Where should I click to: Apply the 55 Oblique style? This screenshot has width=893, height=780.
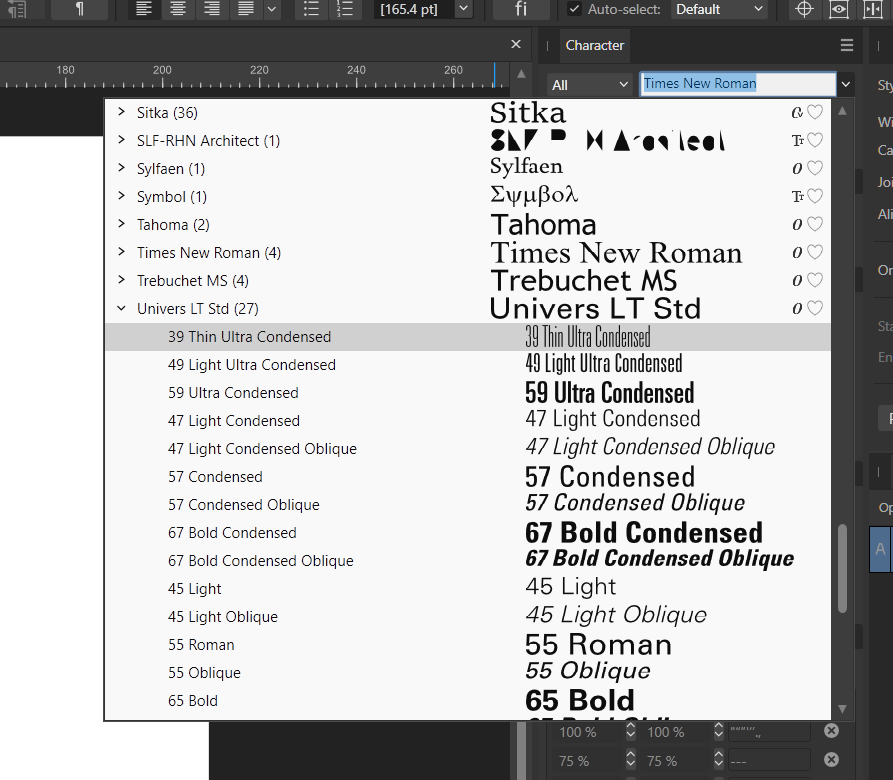pos(468,672)
